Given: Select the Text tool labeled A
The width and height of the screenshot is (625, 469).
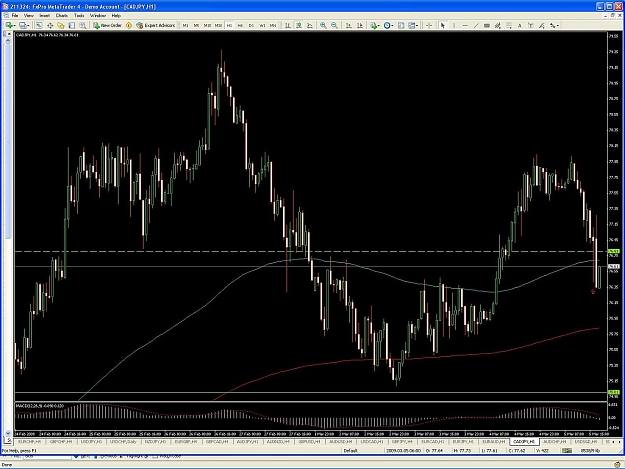Looking at the screenshot, I should point(519,25).
